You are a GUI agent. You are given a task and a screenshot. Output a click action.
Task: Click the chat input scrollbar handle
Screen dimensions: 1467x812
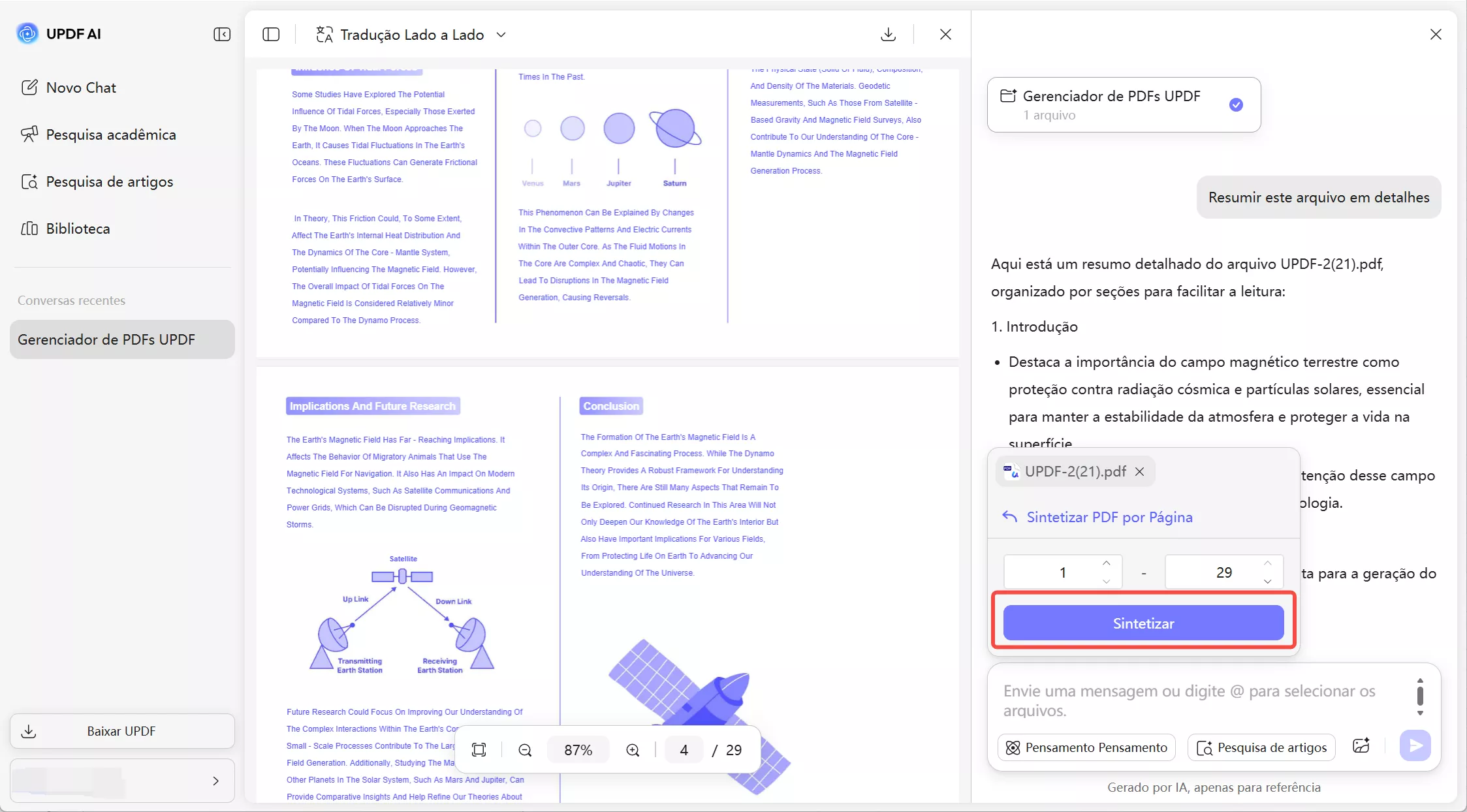(1420, 696)
